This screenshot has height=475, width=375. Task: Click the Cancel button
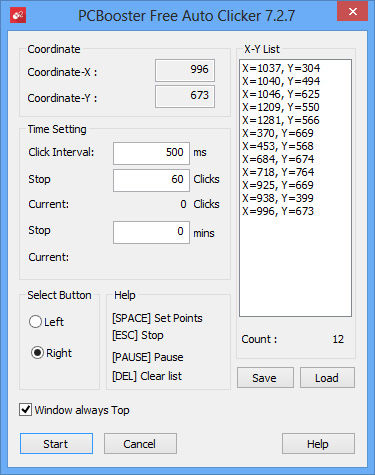tap(140, 444)
